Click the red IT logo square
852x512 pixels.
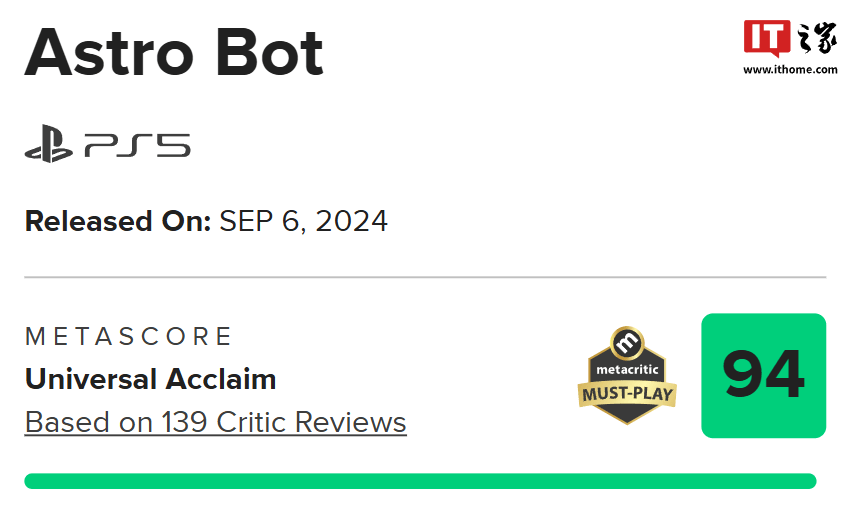click(x=767, y=38)
